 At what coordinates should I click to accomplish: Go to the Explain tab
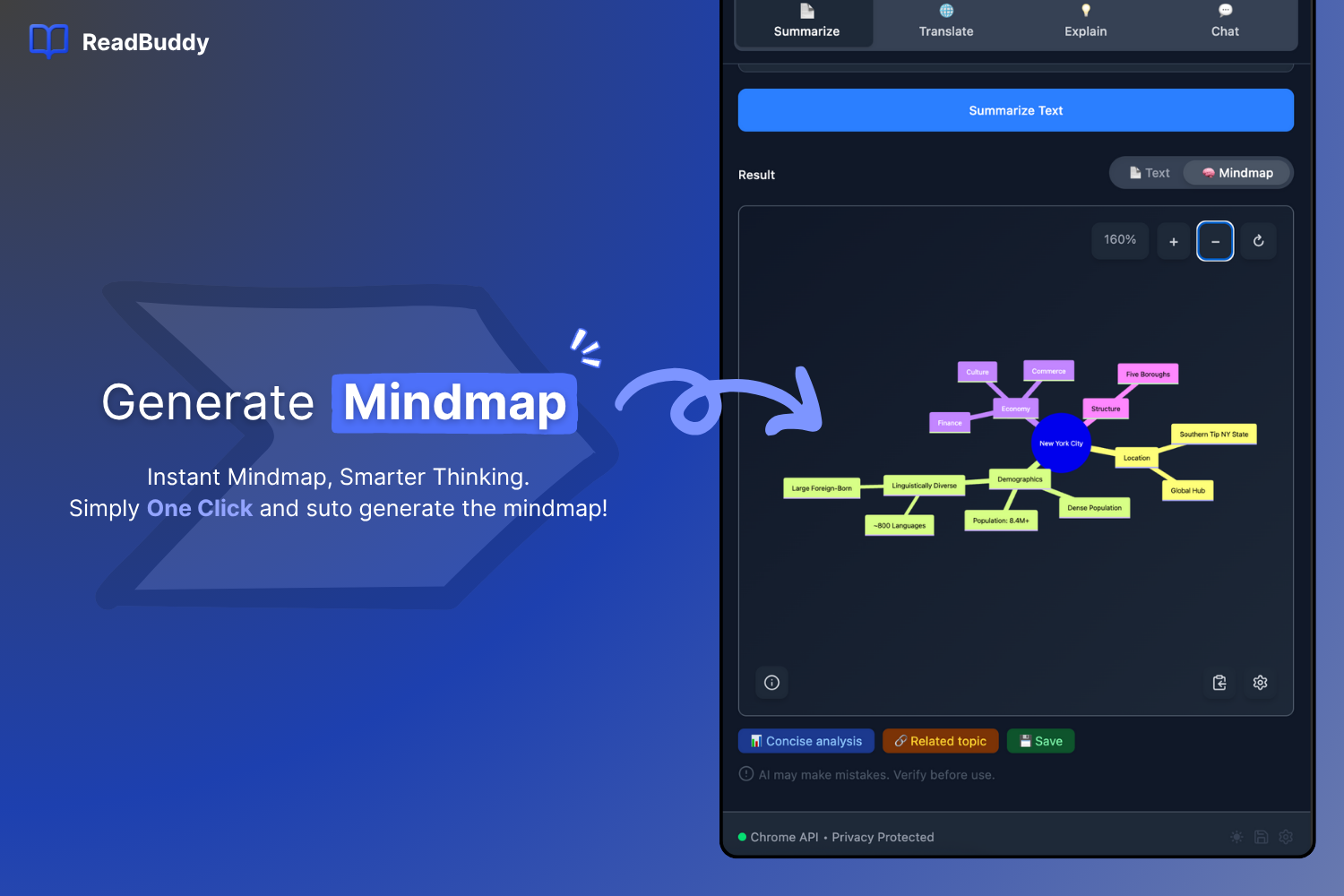pos(1086,22)
